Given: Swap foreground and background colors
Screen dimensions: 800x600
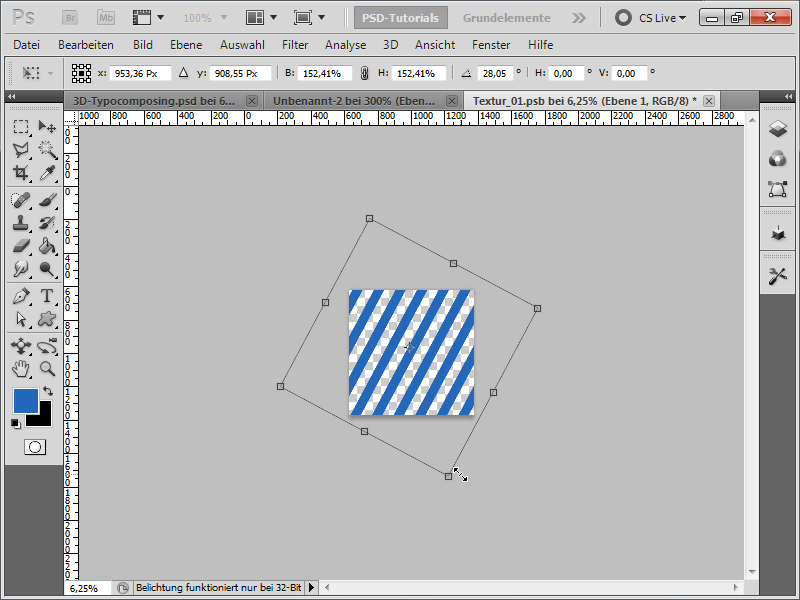Looking at the screenshot, I should click(48, 391).
